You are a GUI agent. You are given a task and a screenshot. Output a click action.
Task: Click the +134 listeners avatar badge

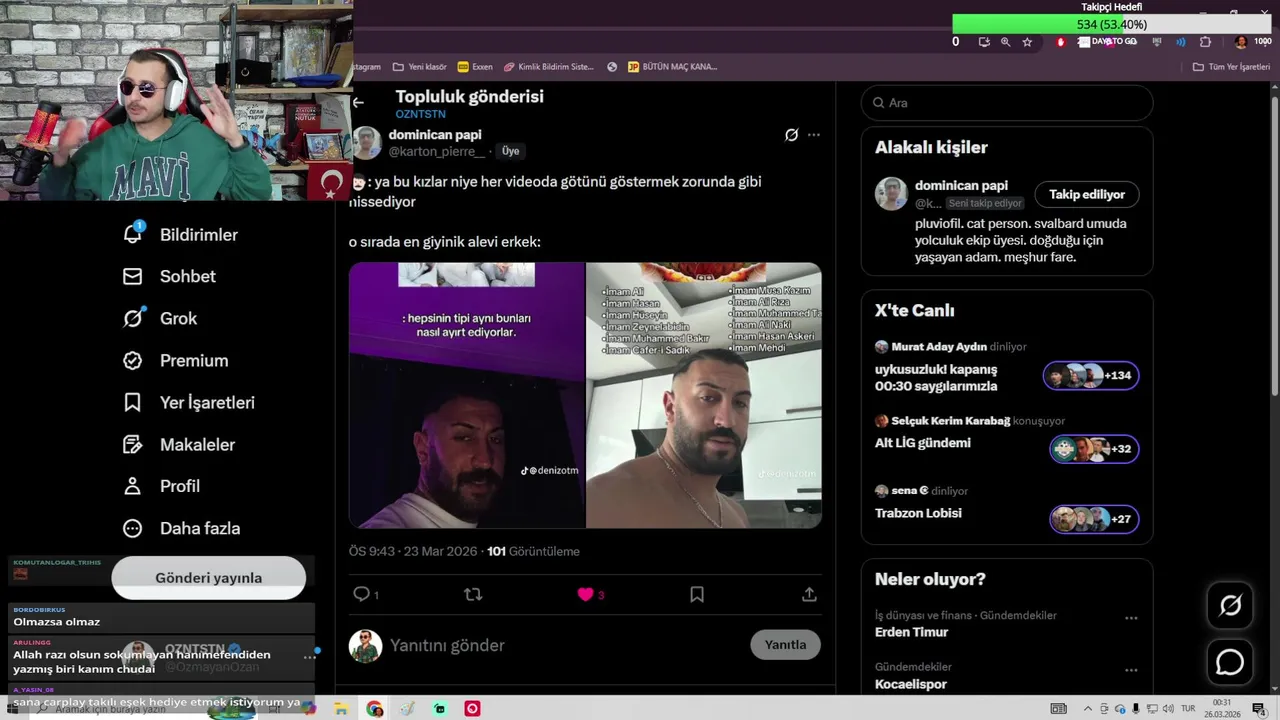tap(1091, 376)
